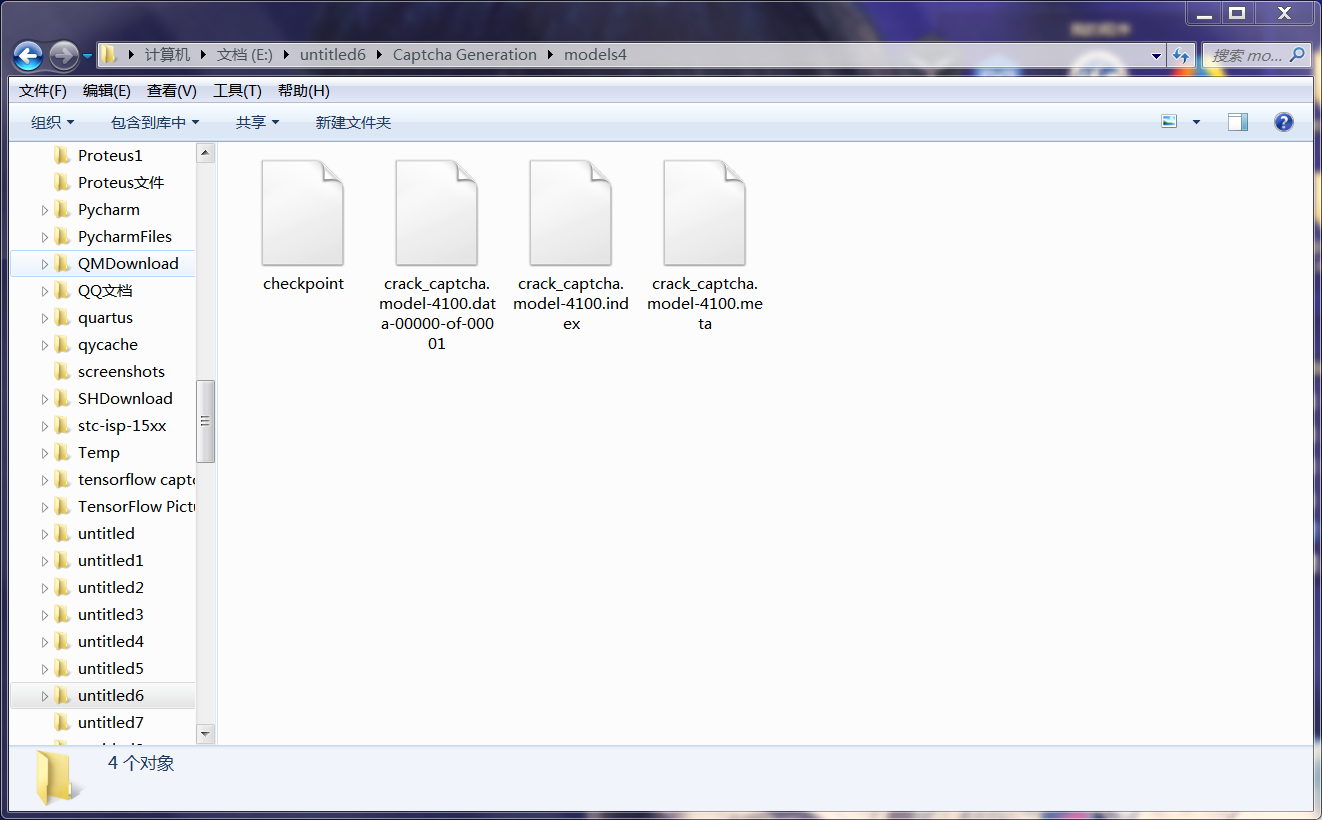
Task: Expand the PycharmFiles folder node
Action: point(45,237)
